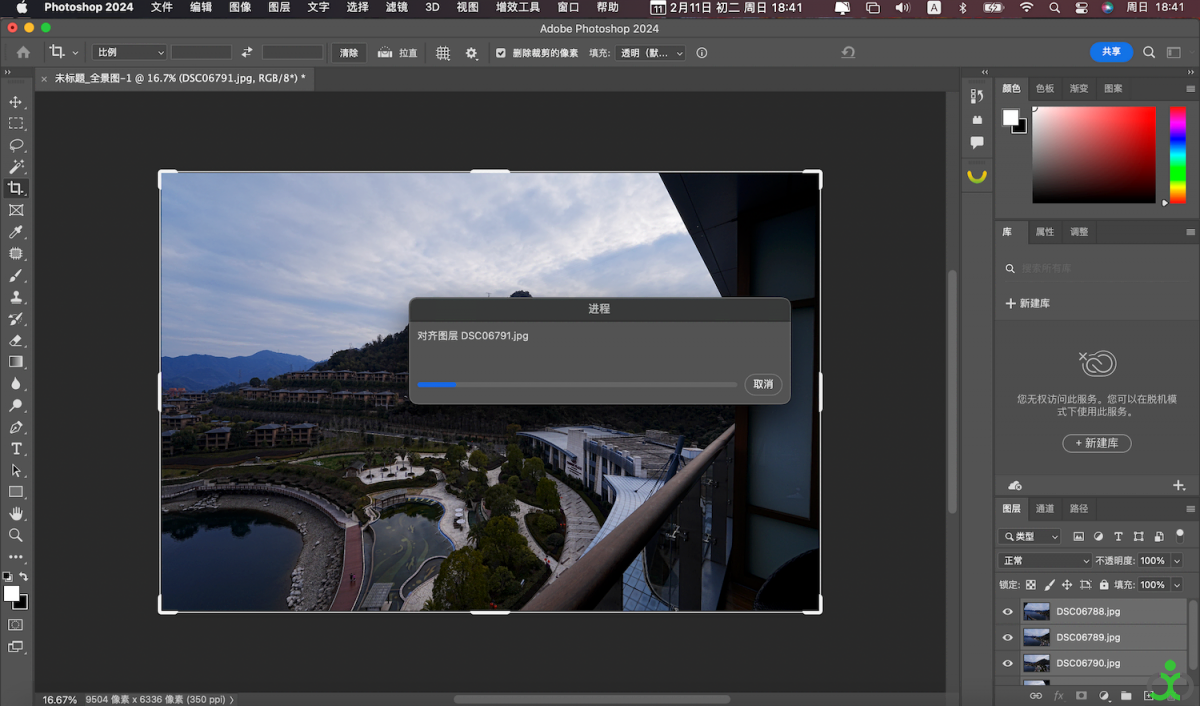Open the crop tool preset picker arrow
This screenshot has width=1200, height=706.
(75, 53)
